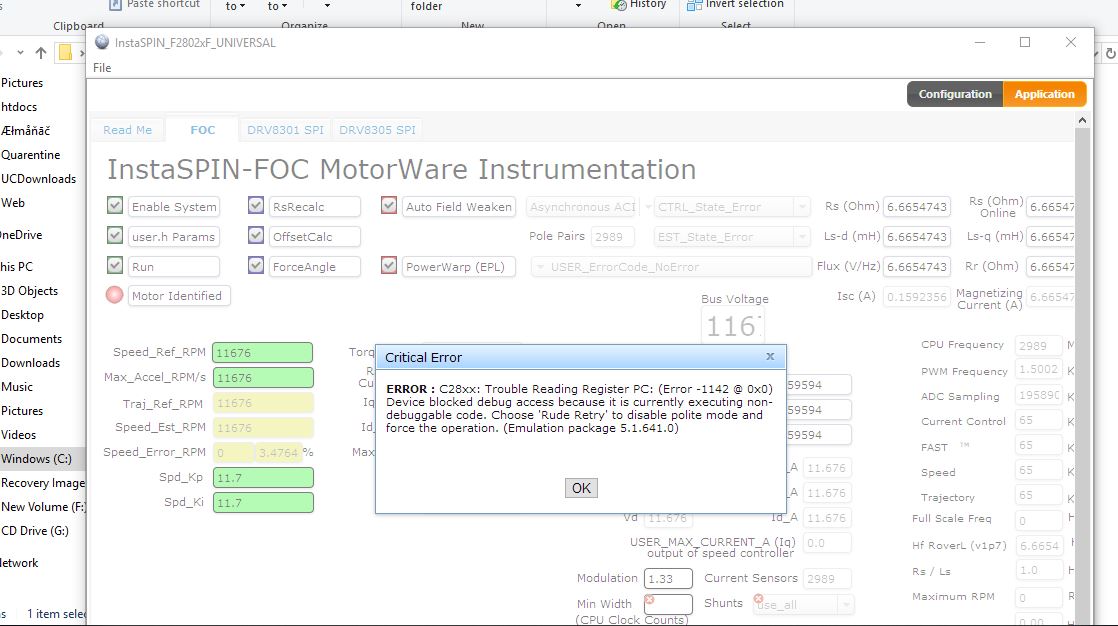
Task: Toggle the OffsetCalc checkbox
Action: tap(256, 235)
